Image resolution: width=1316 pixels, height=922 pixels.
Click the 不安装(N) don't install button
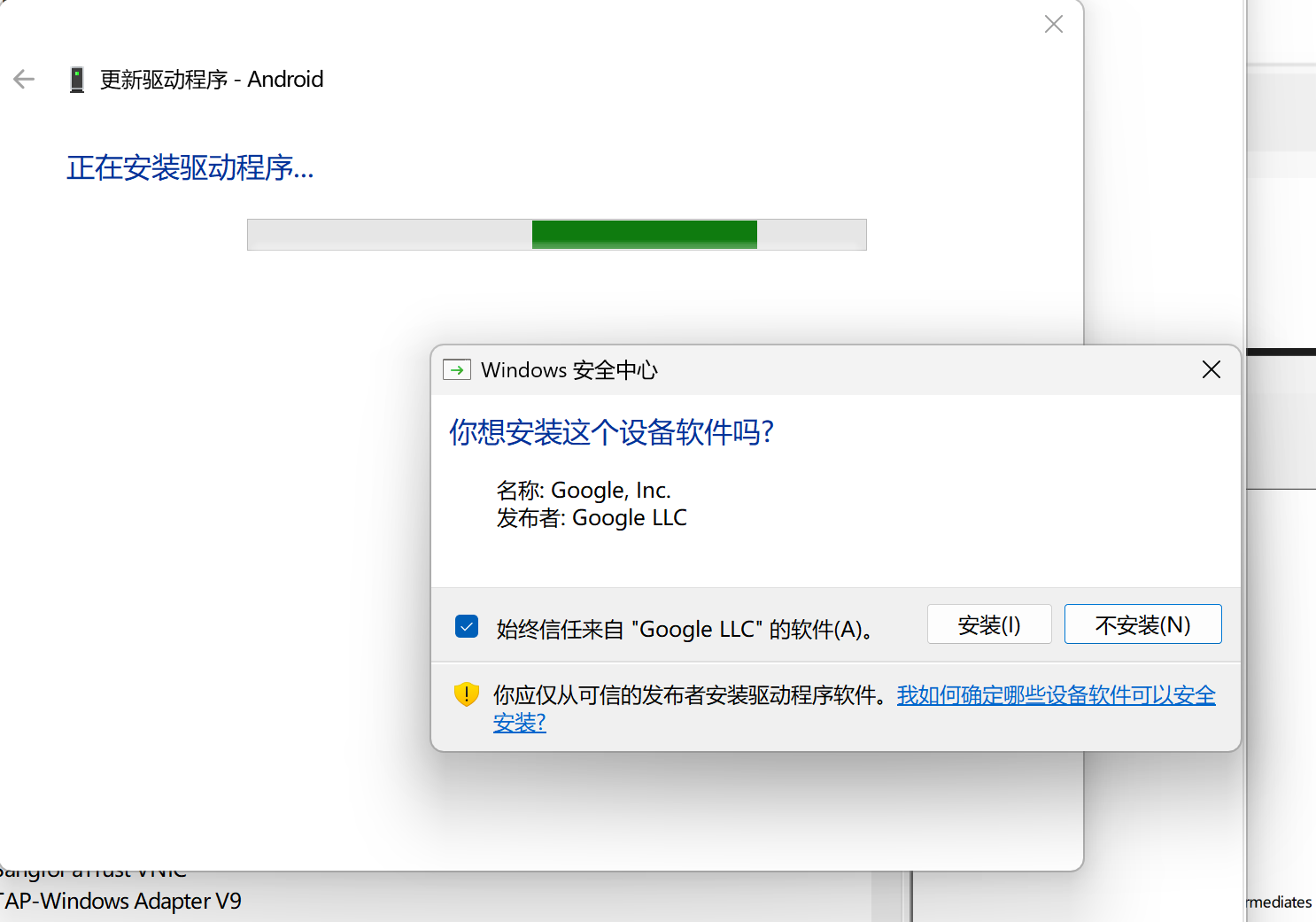(x=1142, y=624)
